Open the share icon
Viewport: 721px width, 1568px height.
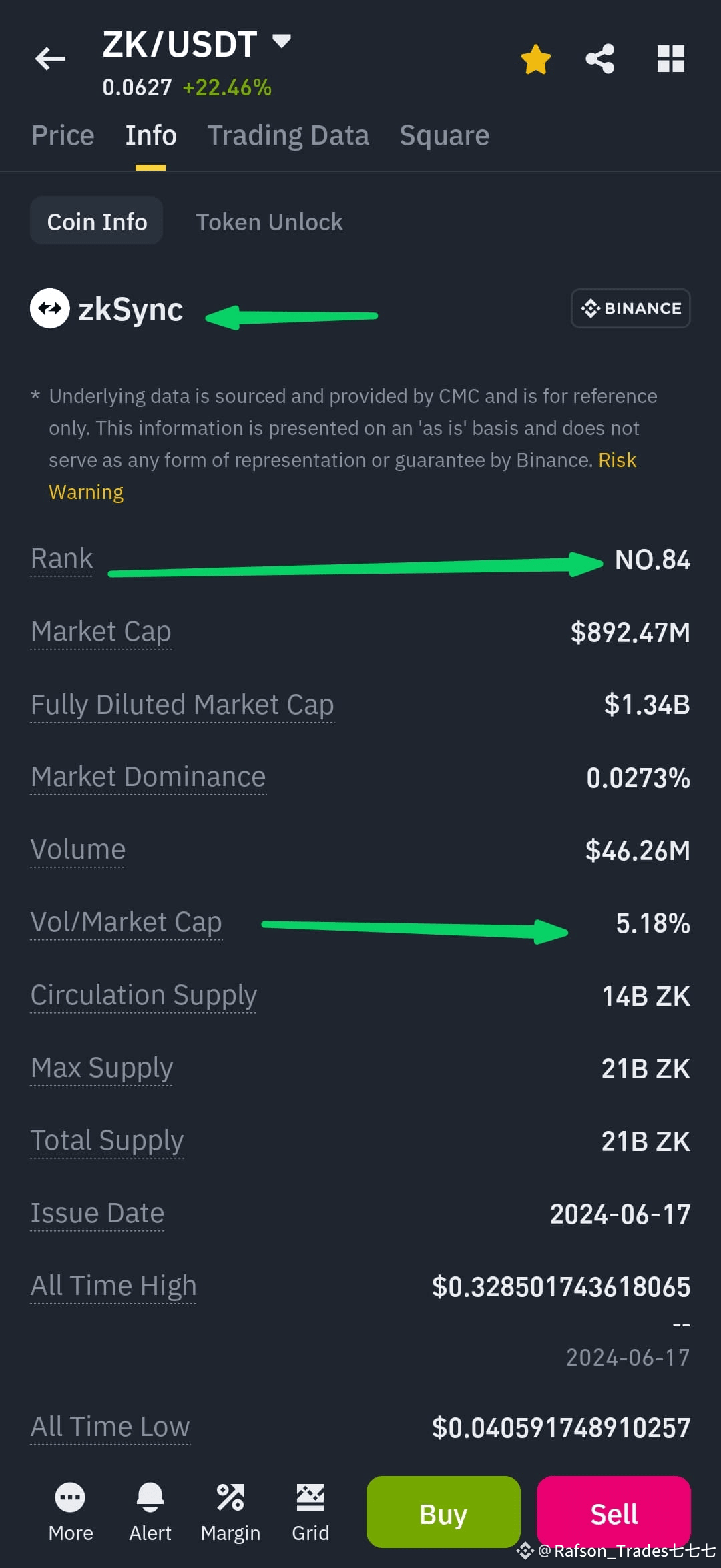click(600, 59)
